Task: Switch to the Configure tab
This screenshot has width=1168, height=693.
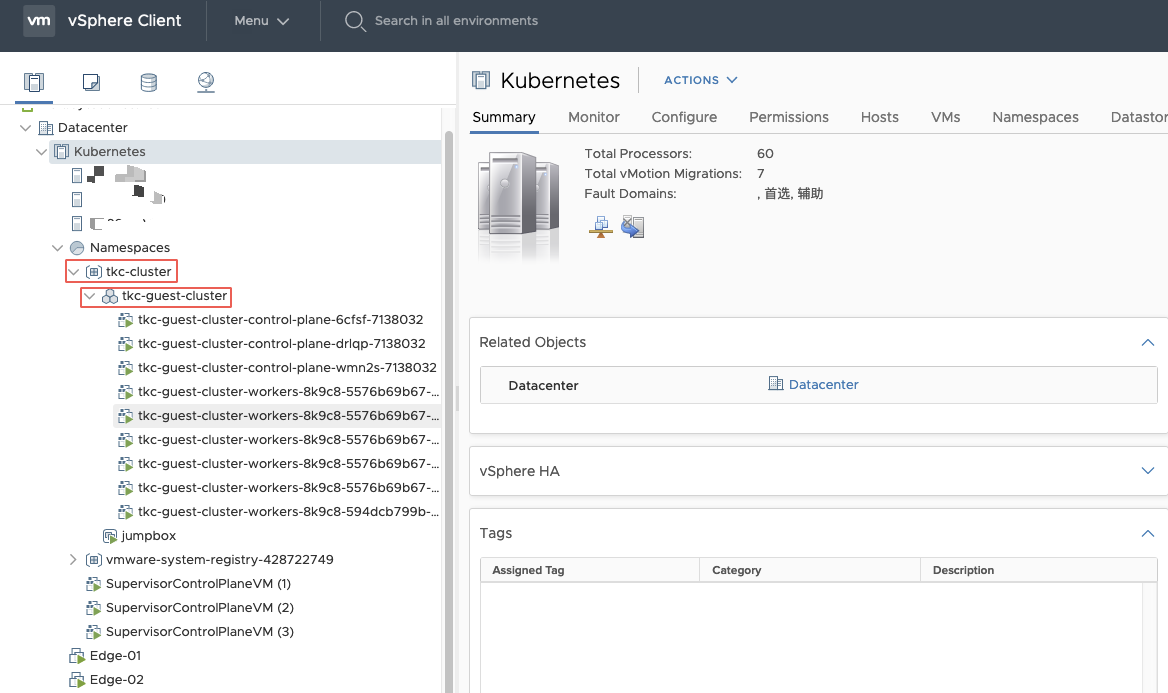Action: click(684, 118)
